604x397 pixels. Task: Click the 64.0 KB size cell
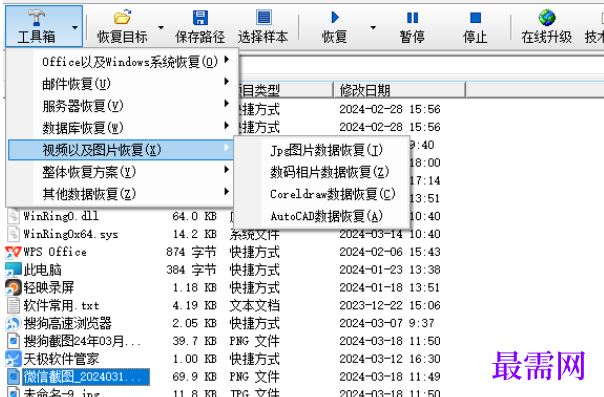(x=194, y=216)
